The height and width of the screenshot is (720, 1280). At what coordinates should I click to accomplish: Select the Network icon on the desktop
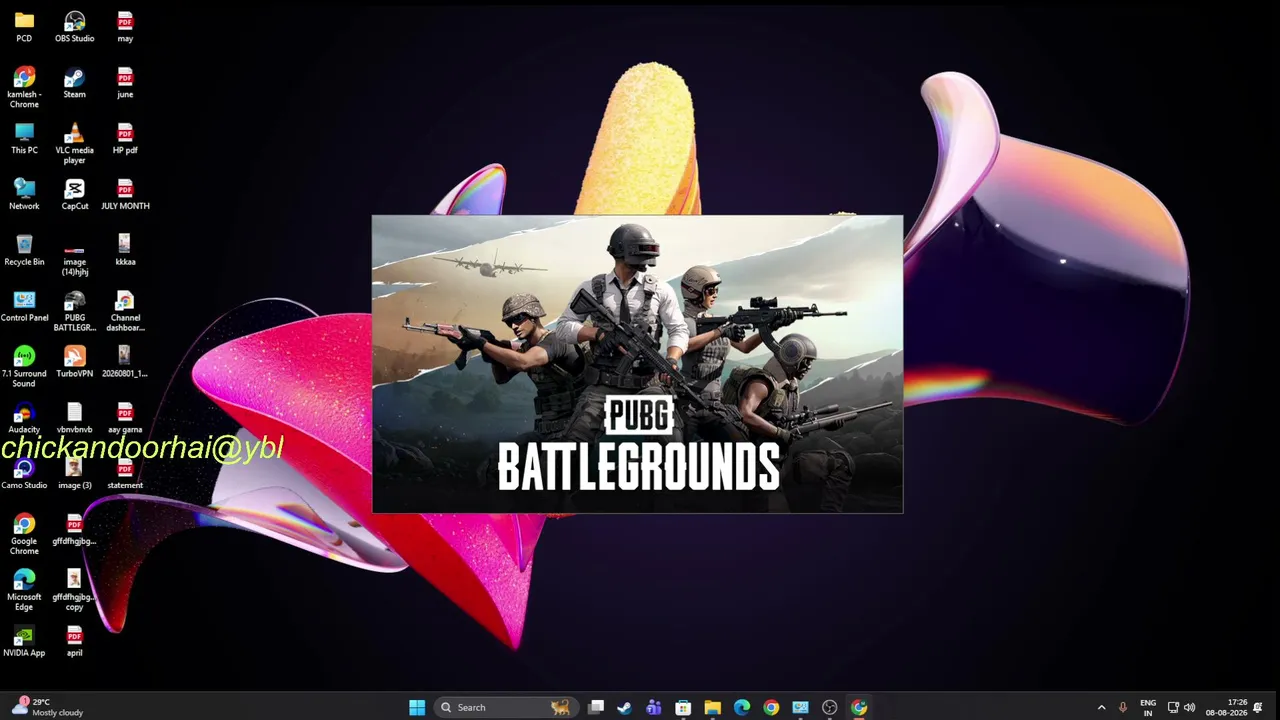click(24, 195)
